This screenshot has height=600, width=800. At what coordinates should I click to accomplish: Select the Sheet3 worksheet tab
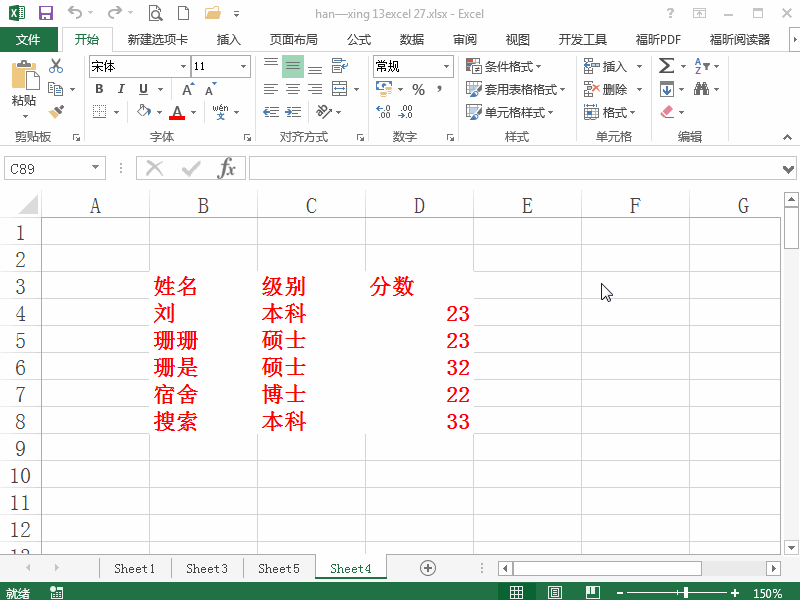(x=206, y=567)
